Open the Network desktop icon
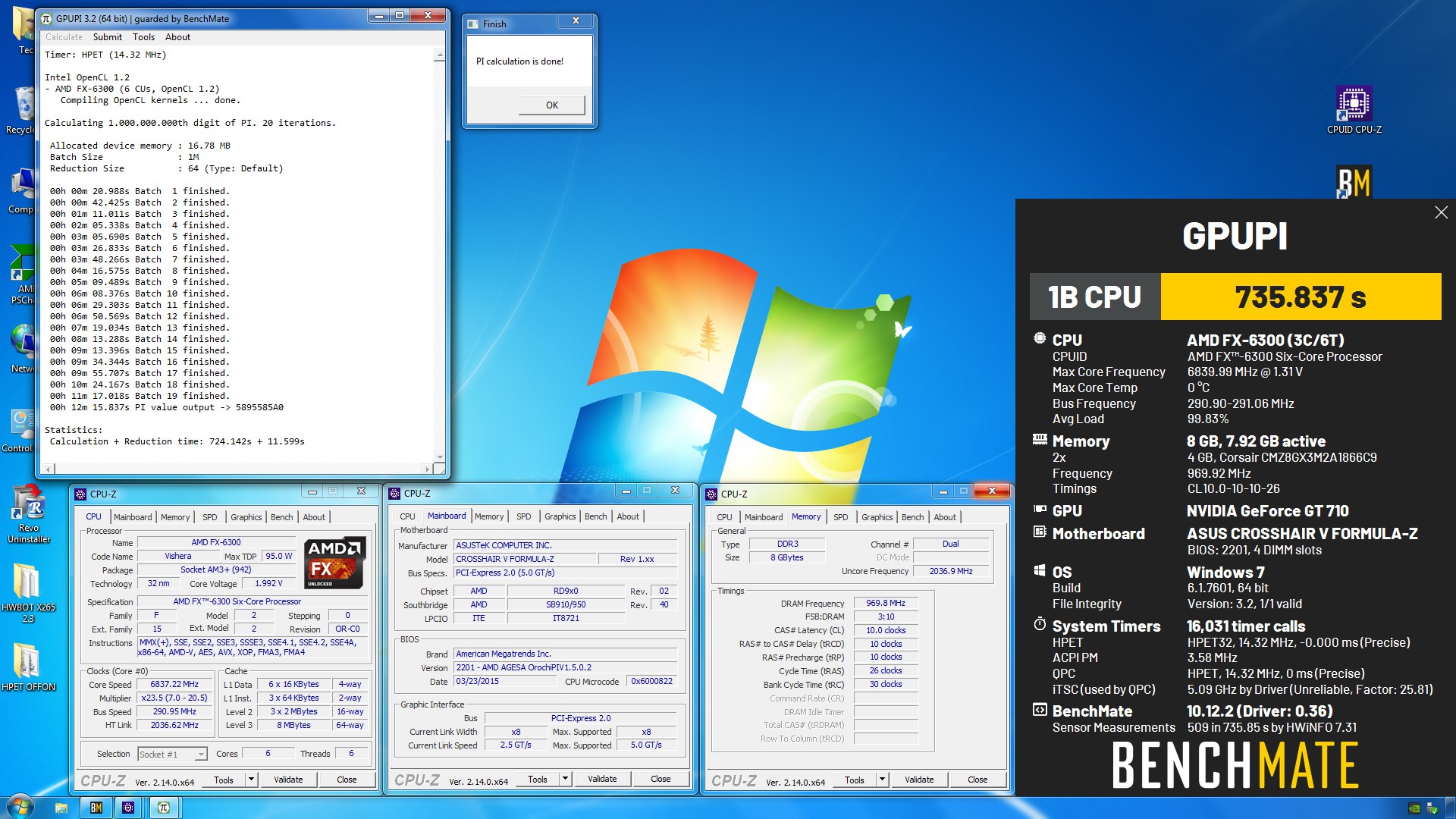1456x819 pixels. (x=21, y=349)
